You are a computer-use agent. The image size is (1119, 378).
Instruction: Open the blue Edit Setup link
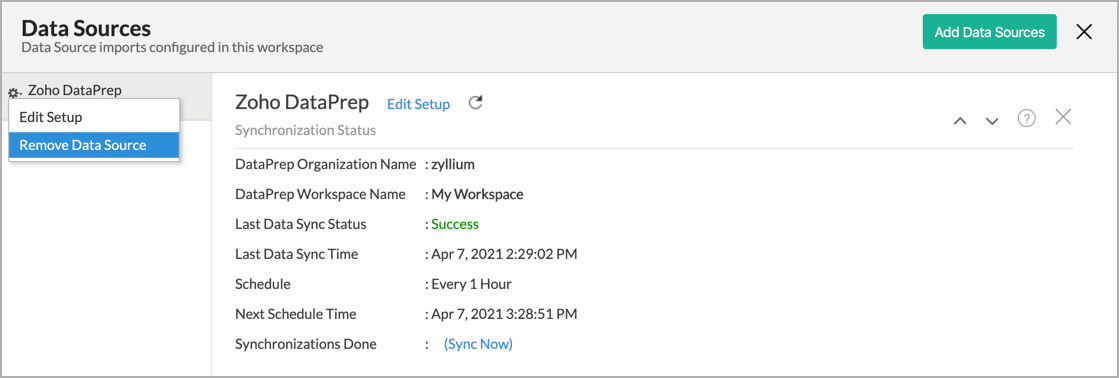pos(418,104)
